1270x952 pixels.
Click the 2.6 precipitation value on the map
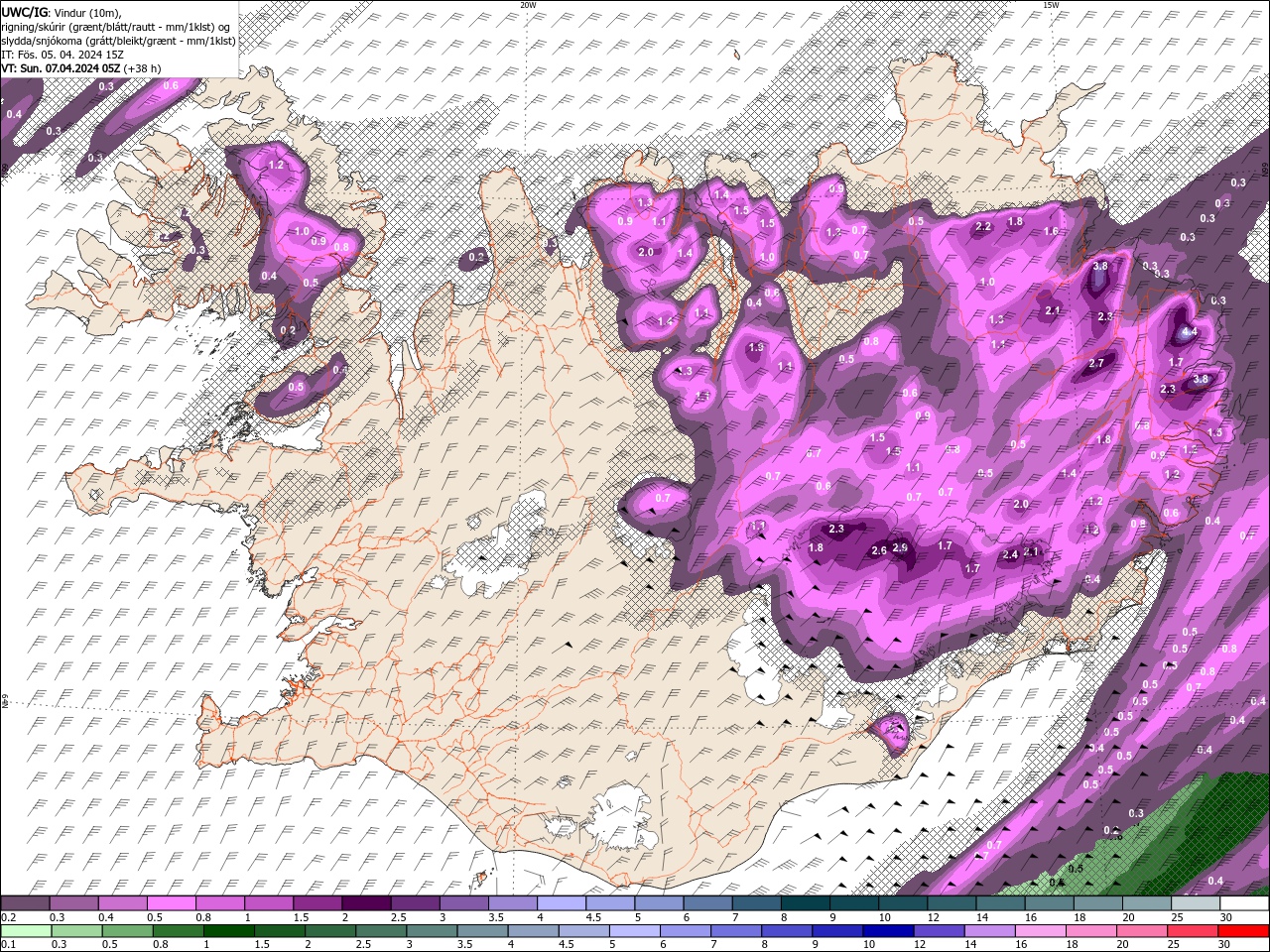tap(879, 551)
